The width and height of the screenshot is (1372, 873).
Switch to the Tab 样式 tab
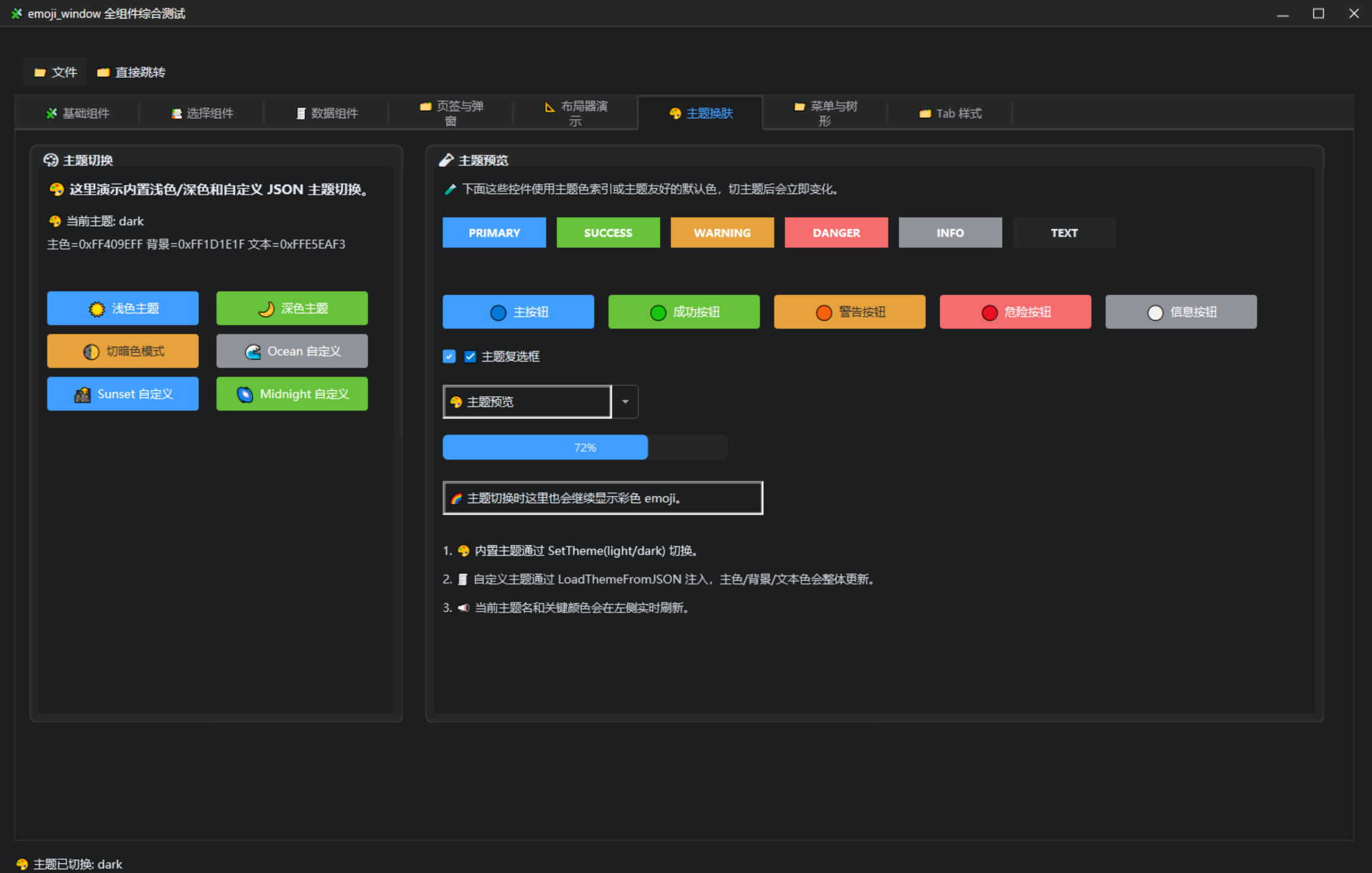[950, 113]
